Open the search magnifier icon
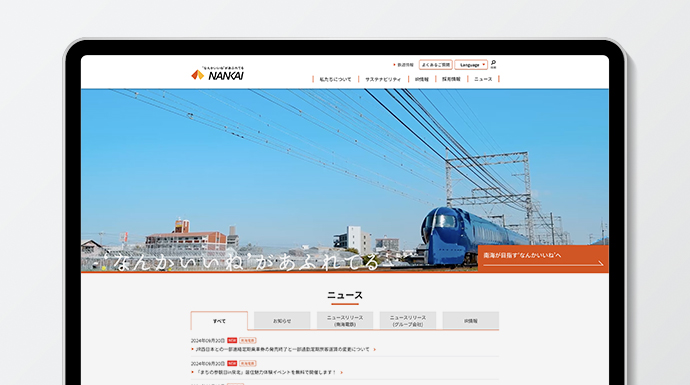 point(493,64)
